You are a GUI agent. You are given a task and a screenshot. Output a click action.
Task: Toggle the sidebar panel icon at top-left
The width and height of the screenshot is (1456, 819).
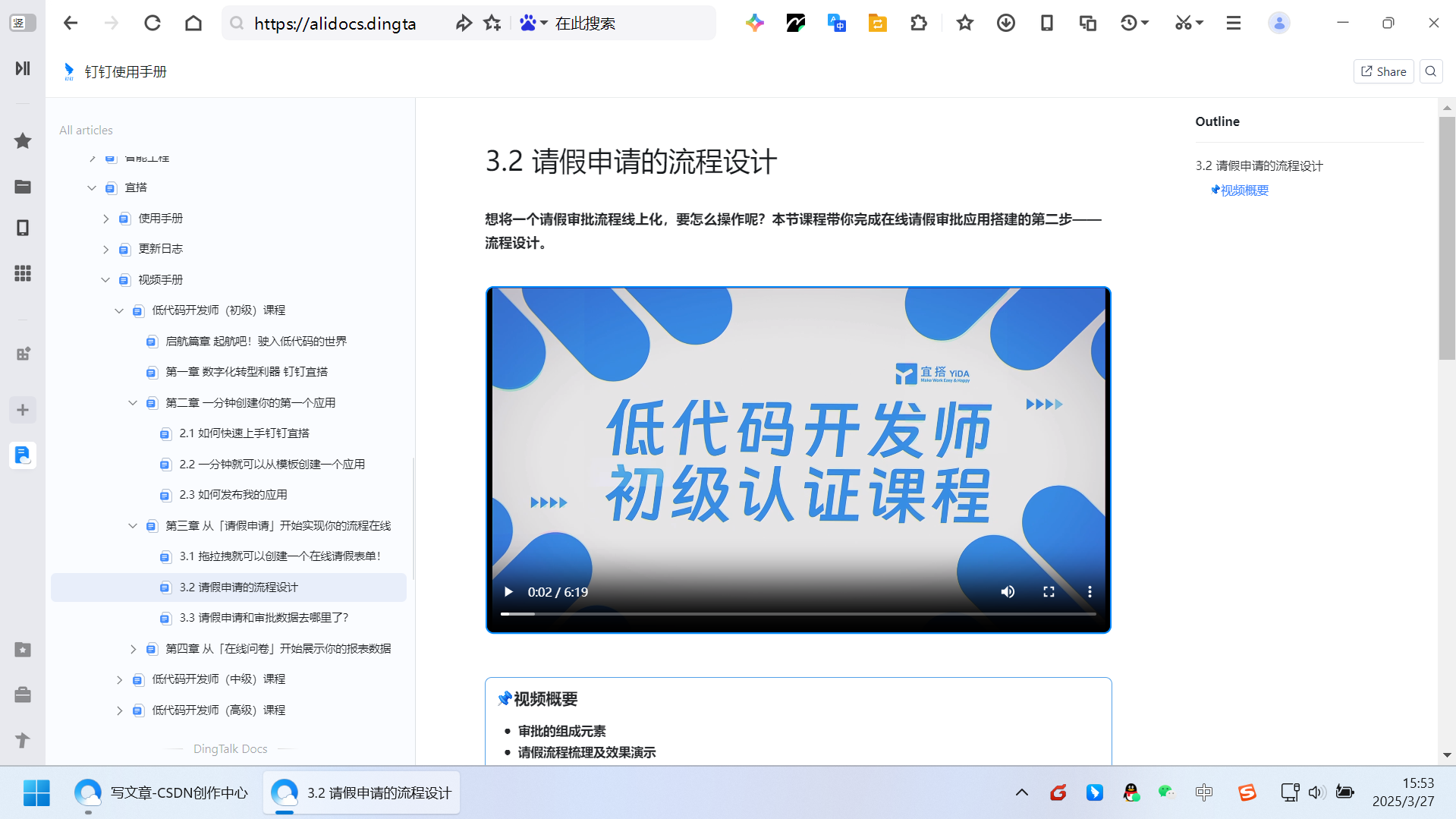[23, 23]
